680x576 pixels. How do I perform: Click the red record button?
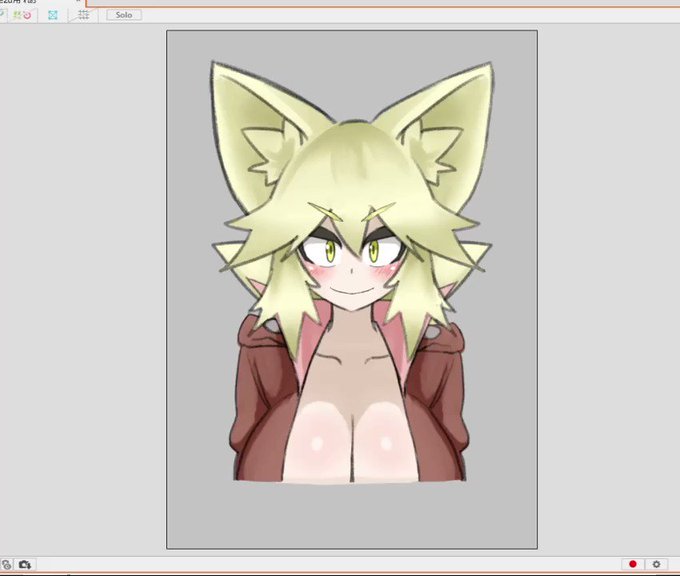(633, 564)
